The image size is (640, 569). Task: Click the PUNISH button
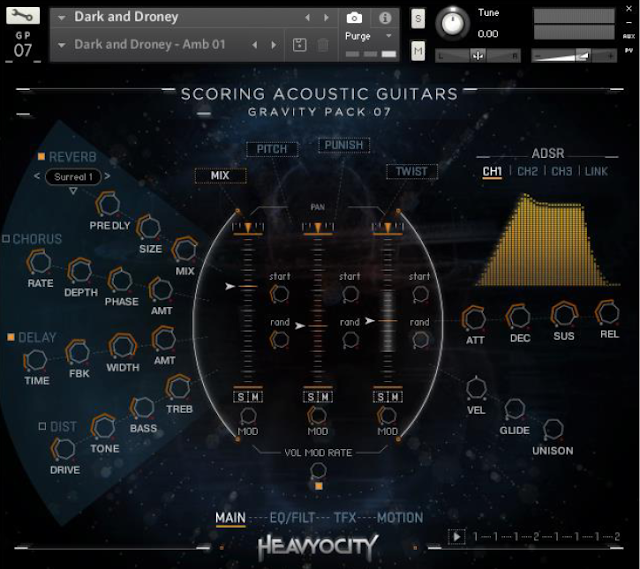tap(344, 145)
